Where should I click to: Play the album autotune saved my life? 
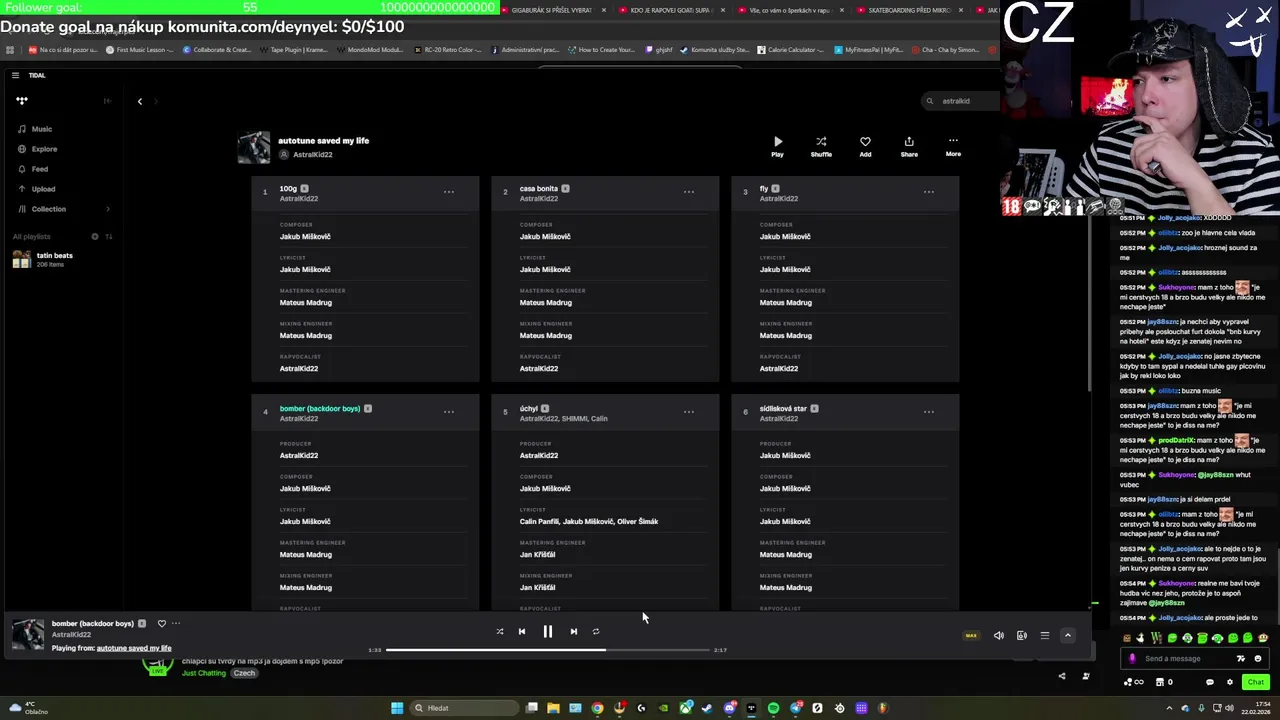[x=777, y=146]
